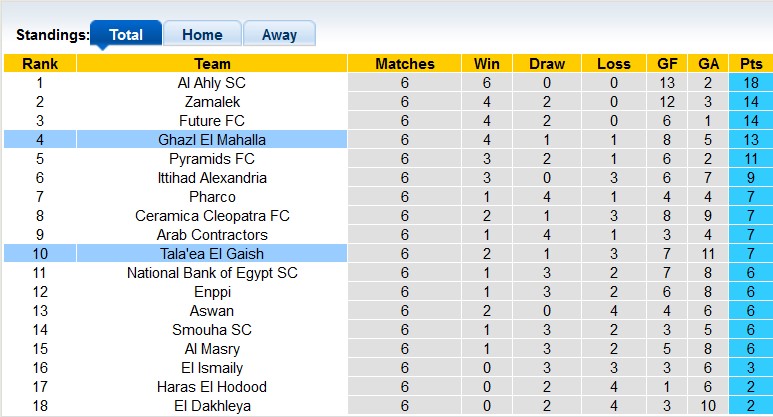Image resolution: width=773 pixels, height=417 pixels.
Task: Select the Away standings tab
Action: [279, 34]
